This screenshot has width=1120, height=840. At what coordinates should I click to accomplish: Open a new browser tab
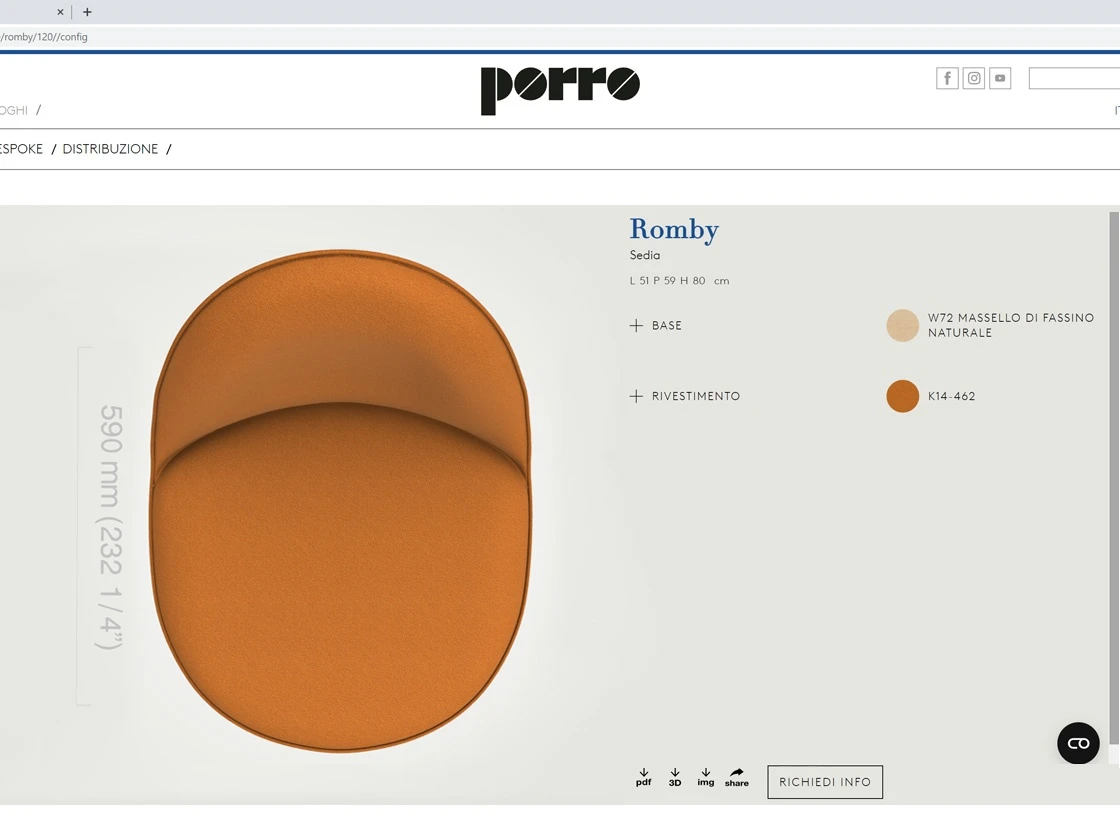[87, 12]
